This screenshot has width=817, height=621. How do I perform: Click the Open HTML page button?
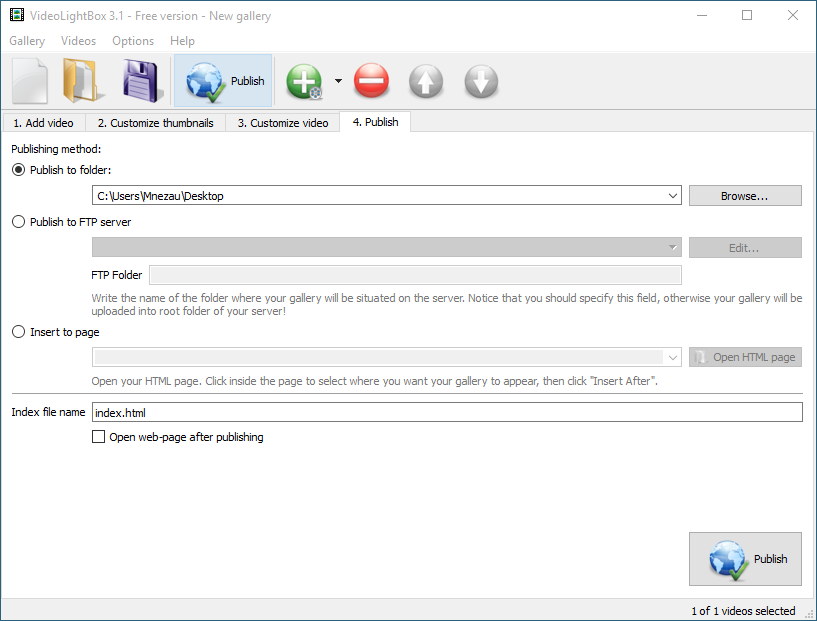[x=745, y=357]
